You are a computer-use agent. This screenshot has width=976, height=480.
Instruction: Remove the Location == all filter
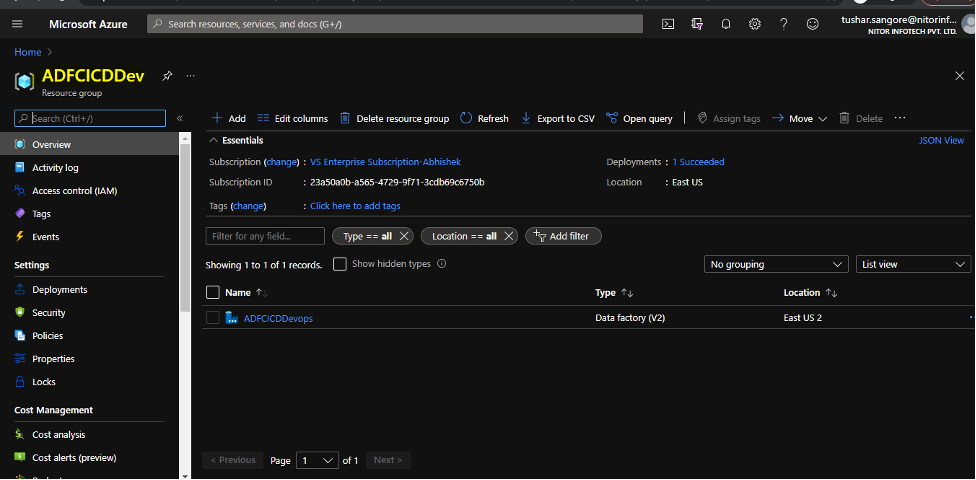point(509,236)
